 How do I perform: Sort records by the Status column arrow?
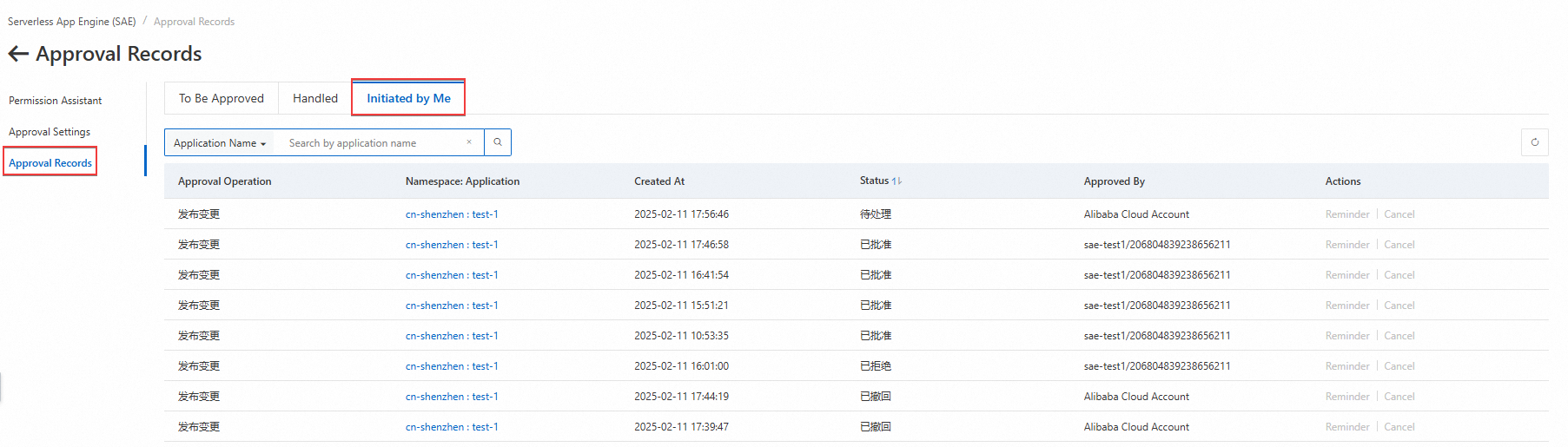tap(897, 181)
